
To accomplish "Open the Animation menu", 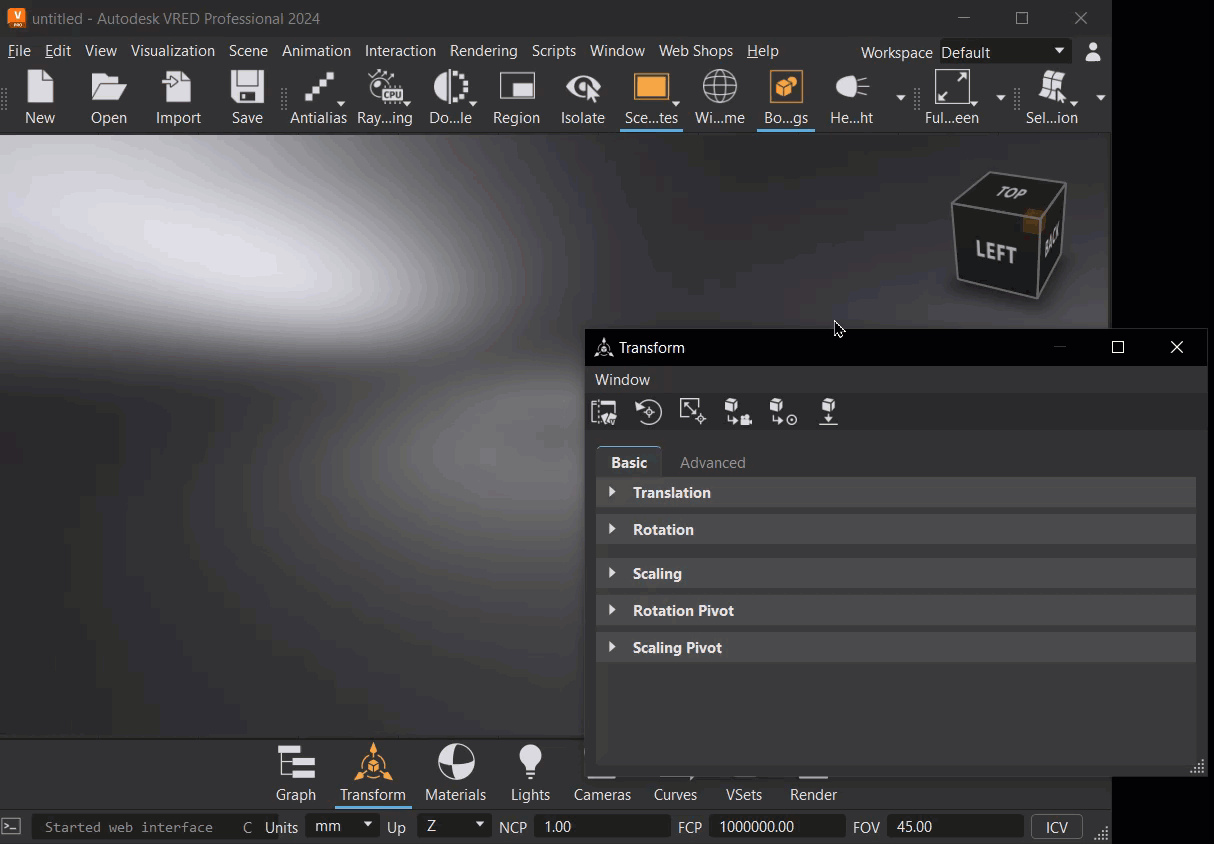I will pyautogui.click(x=316, y=51).
